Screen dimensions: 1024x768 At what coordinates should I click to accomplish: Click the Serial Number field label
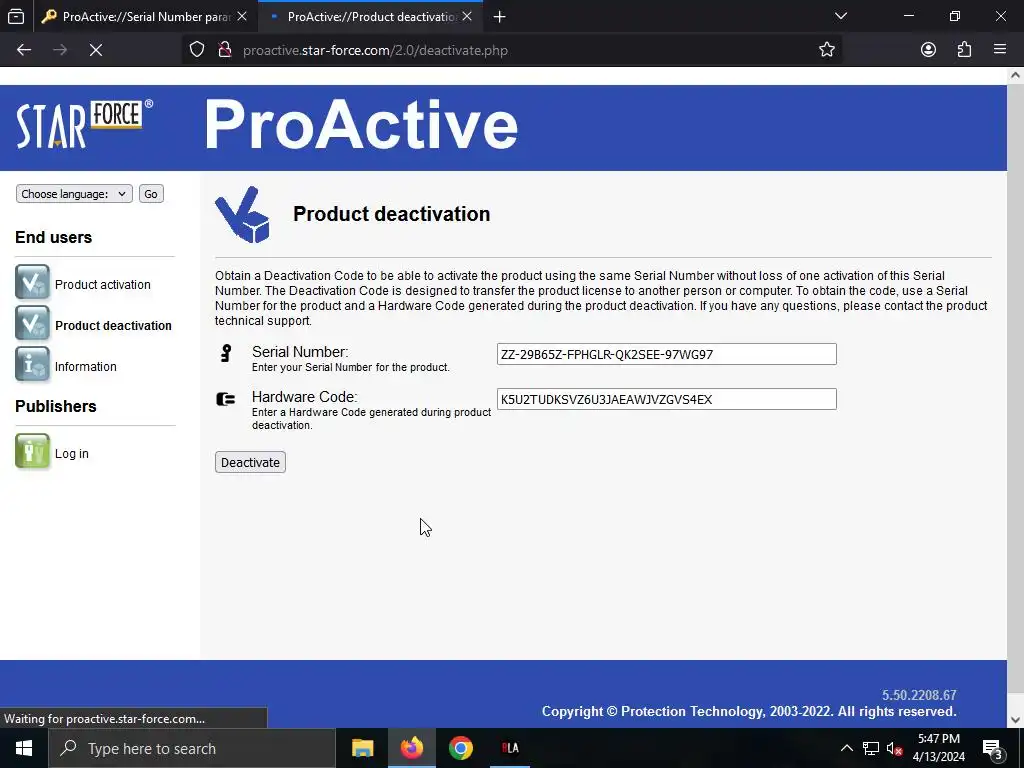click(300, 352)
